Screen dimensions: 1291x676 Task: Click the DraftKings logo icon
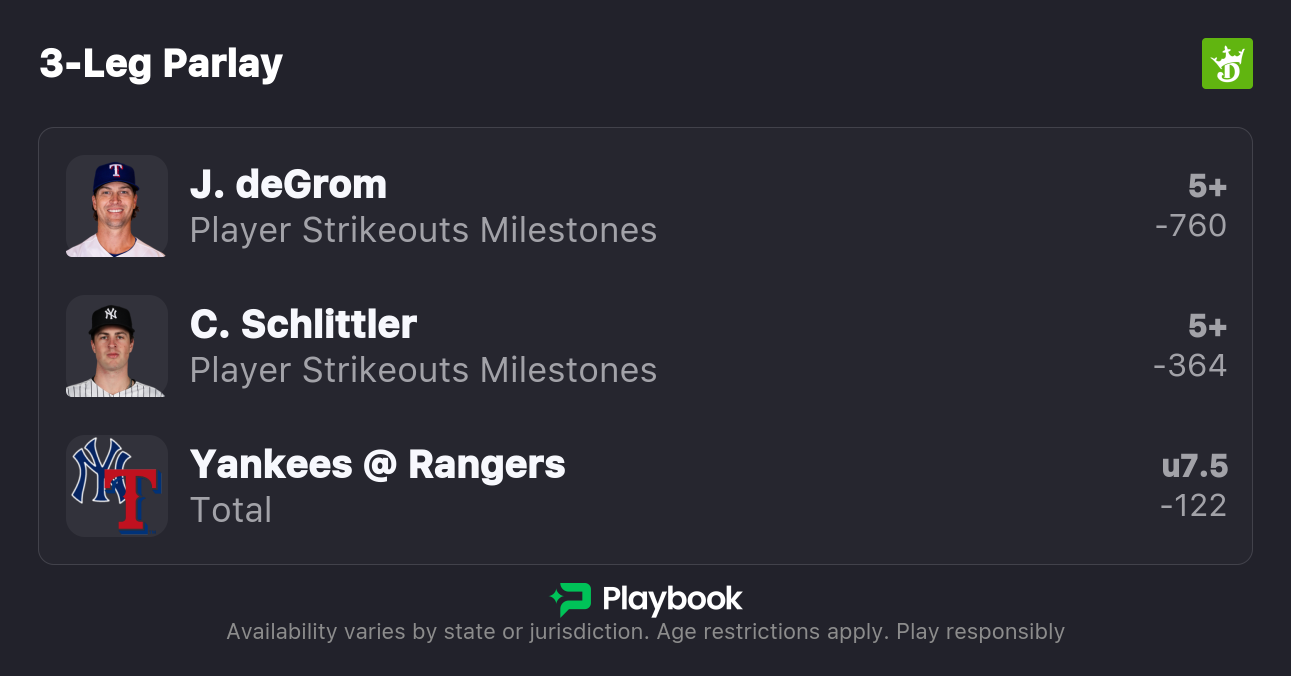coord(1226,64)
